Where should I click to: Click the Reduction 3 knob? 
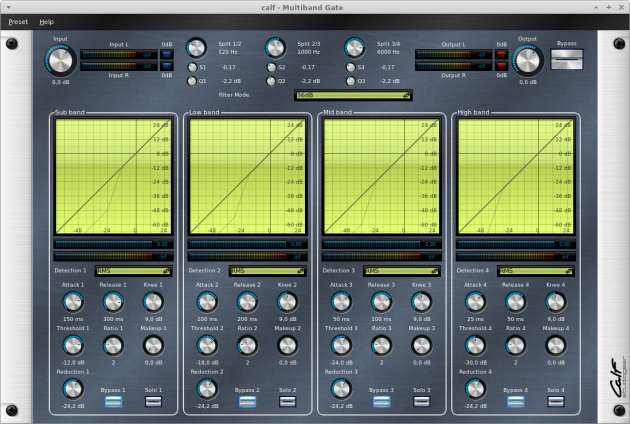[342, 389]
